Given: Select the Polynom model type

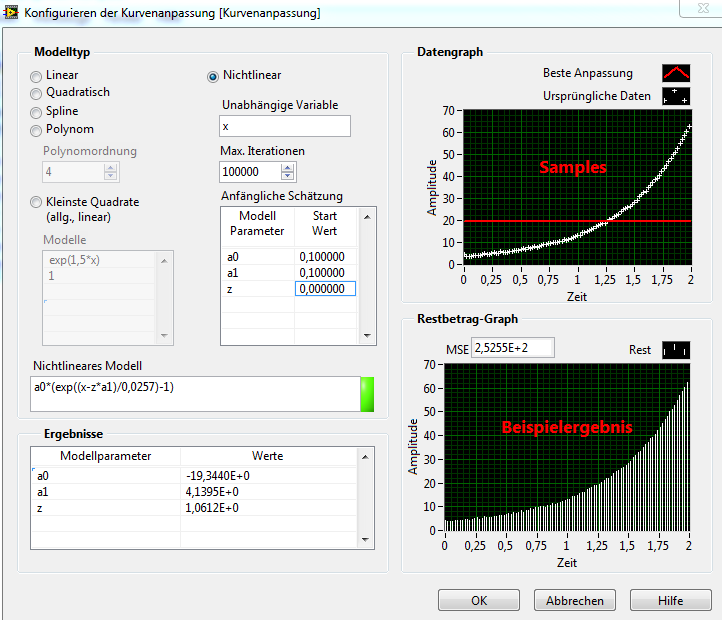Looking at the screenshot, I should [36, 131].
